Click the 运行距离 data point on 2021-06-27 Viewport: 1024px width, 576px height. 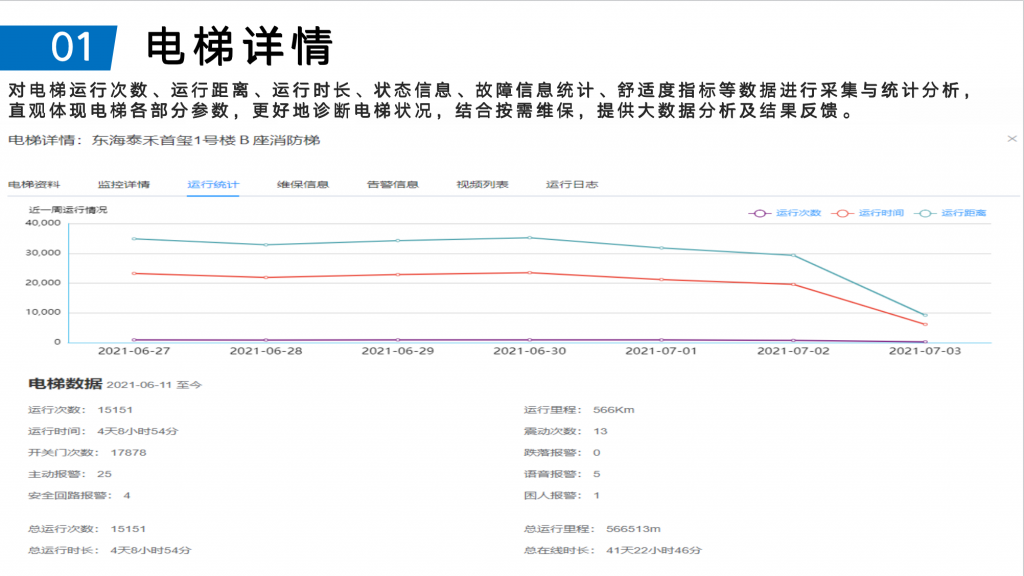134,239
